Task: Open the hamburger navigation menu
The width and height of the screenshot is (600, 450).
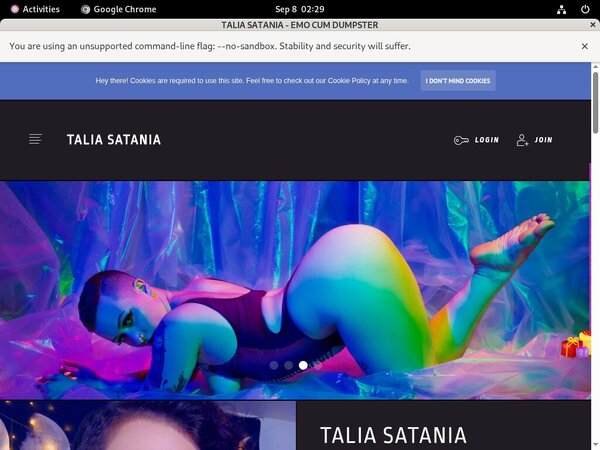Action: point(35,140)
